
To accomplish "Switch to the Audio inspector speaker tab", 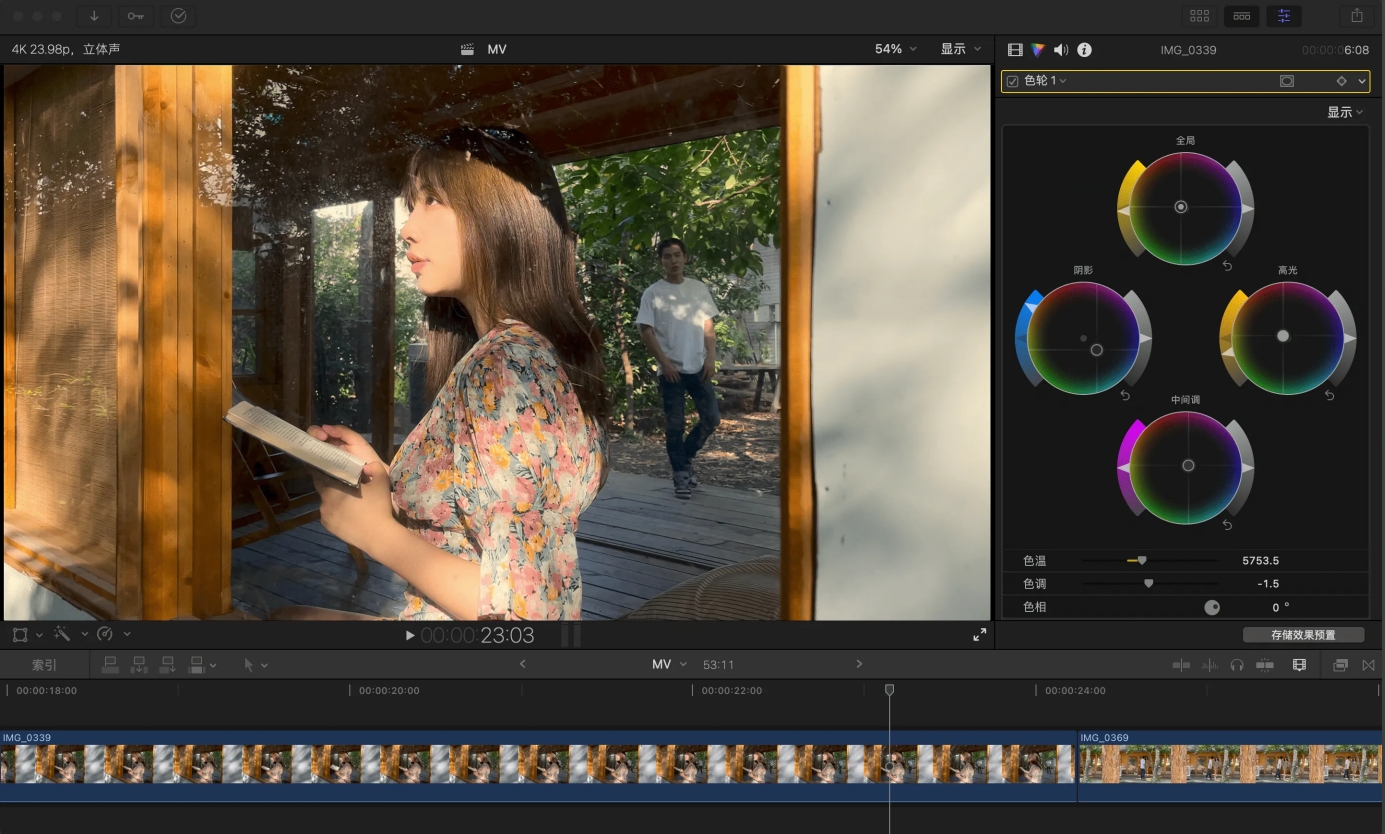I will pyautogui.click(x=1061, y=50).
